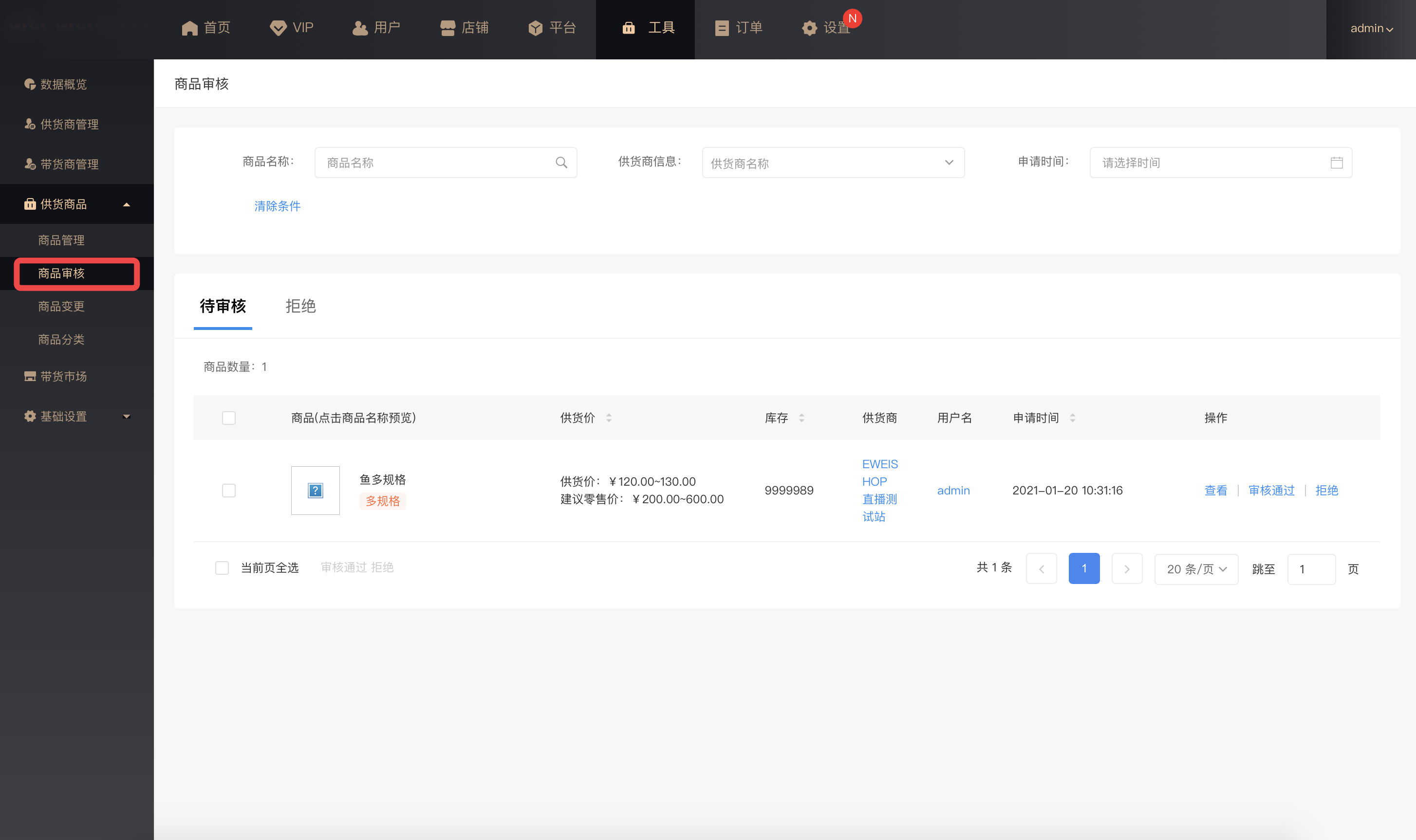Click the store (店铺) icon
The height and width of the screenshot is (840, 1416).
tap(447, 28)
